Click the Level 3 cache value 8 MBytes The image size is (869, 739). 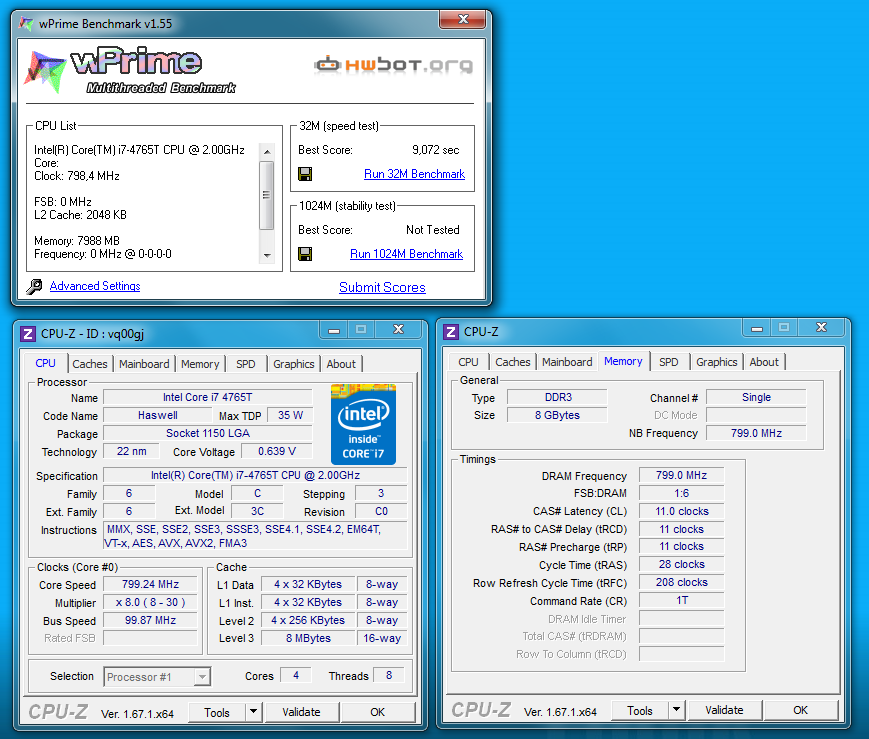308,638
